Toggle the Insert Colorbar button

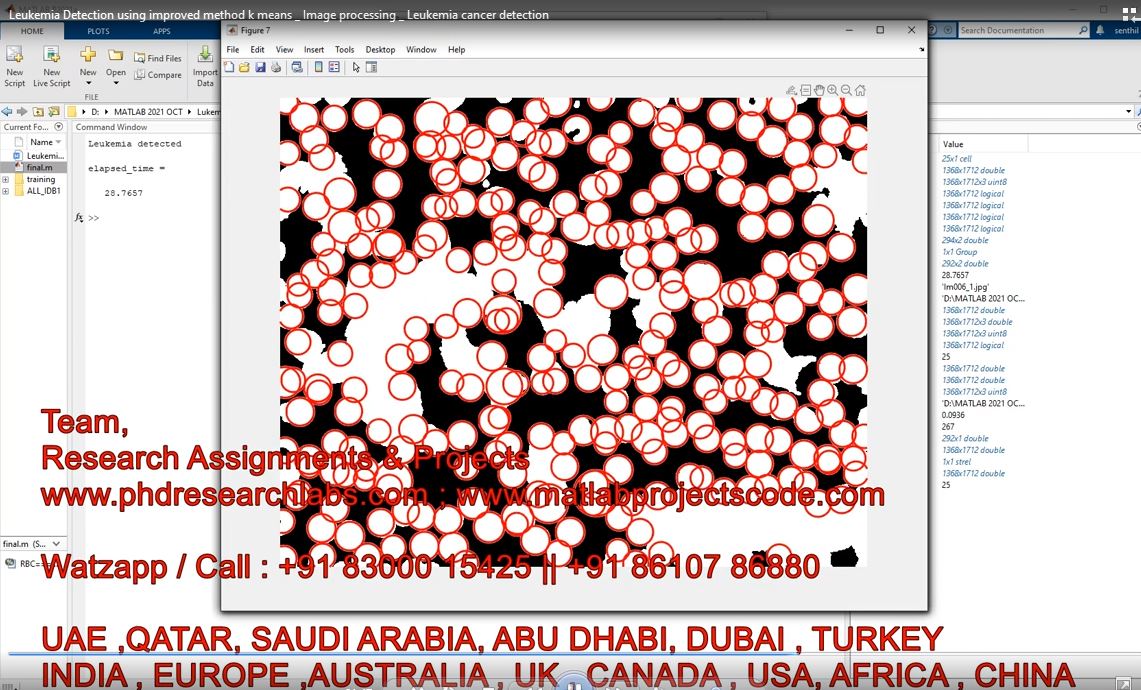click(319, 67)
